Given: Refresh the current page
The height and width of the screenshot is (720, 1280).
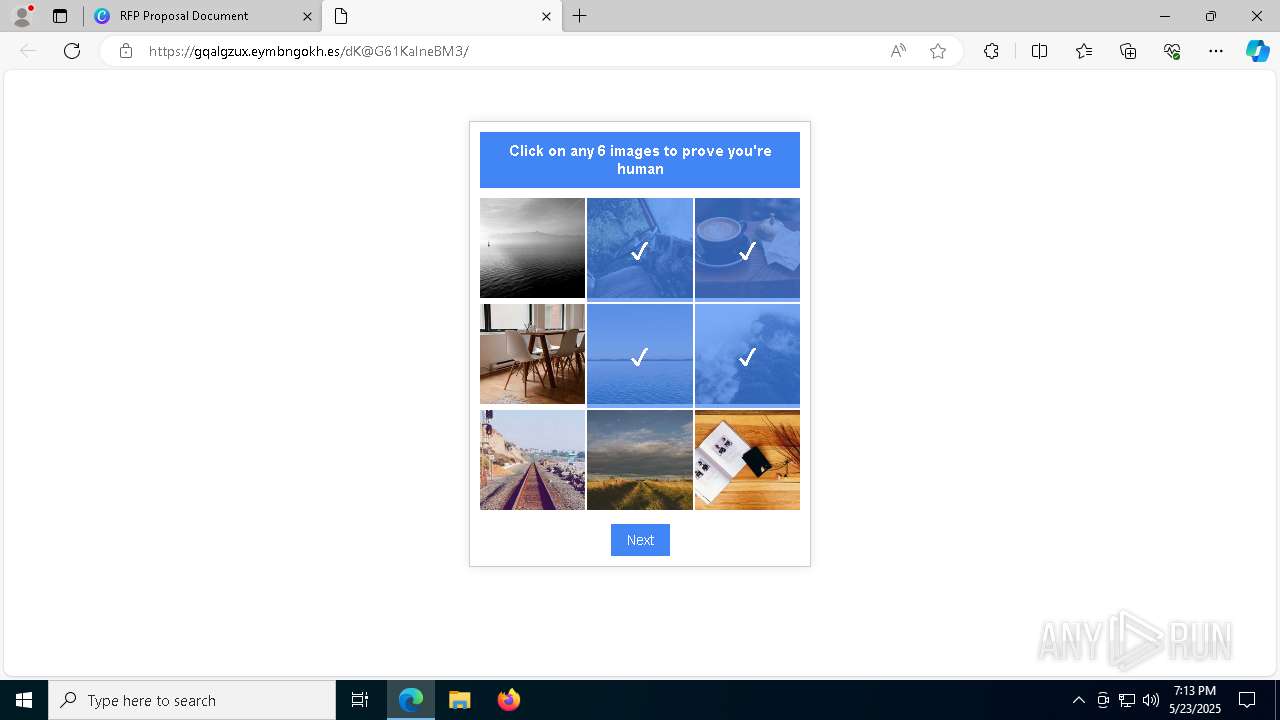Looking at the screenshot, I should 72,51.
